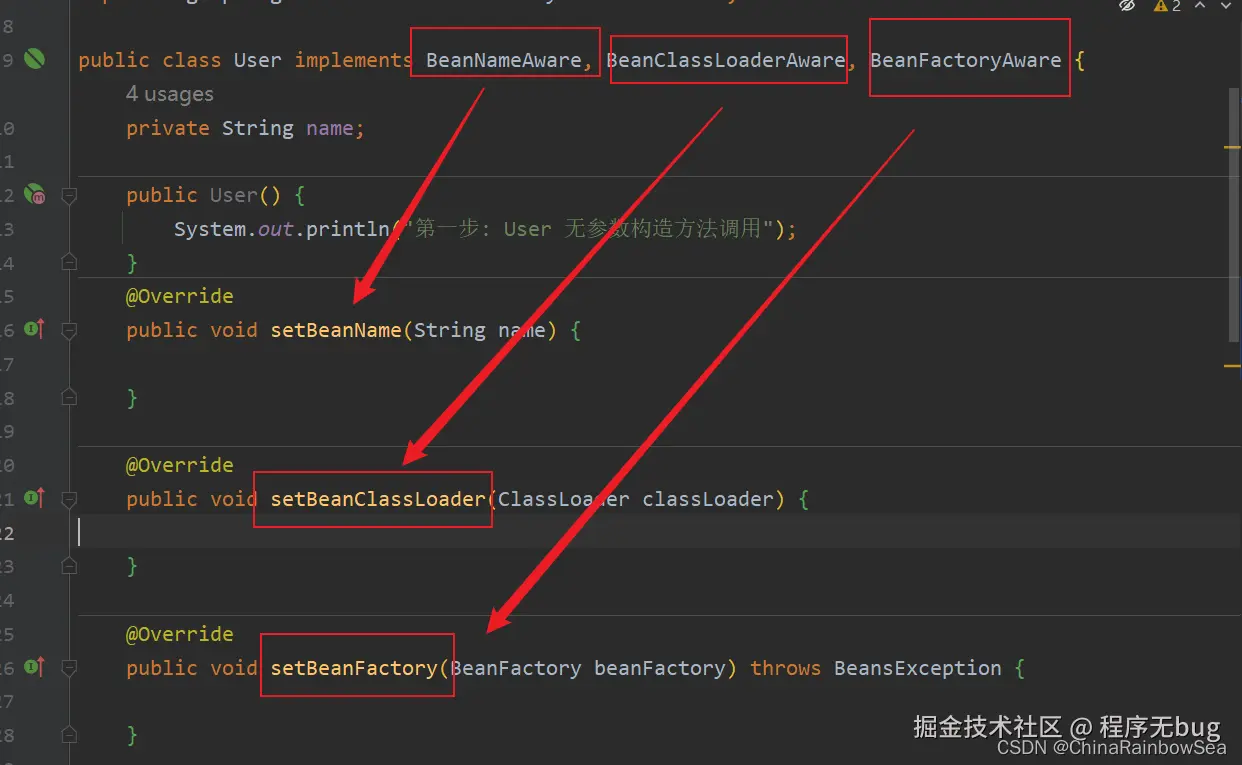Click the Spring bean gutter icon beside class User
Viewport: 1242px width, 765px height.
coord(34,60)
